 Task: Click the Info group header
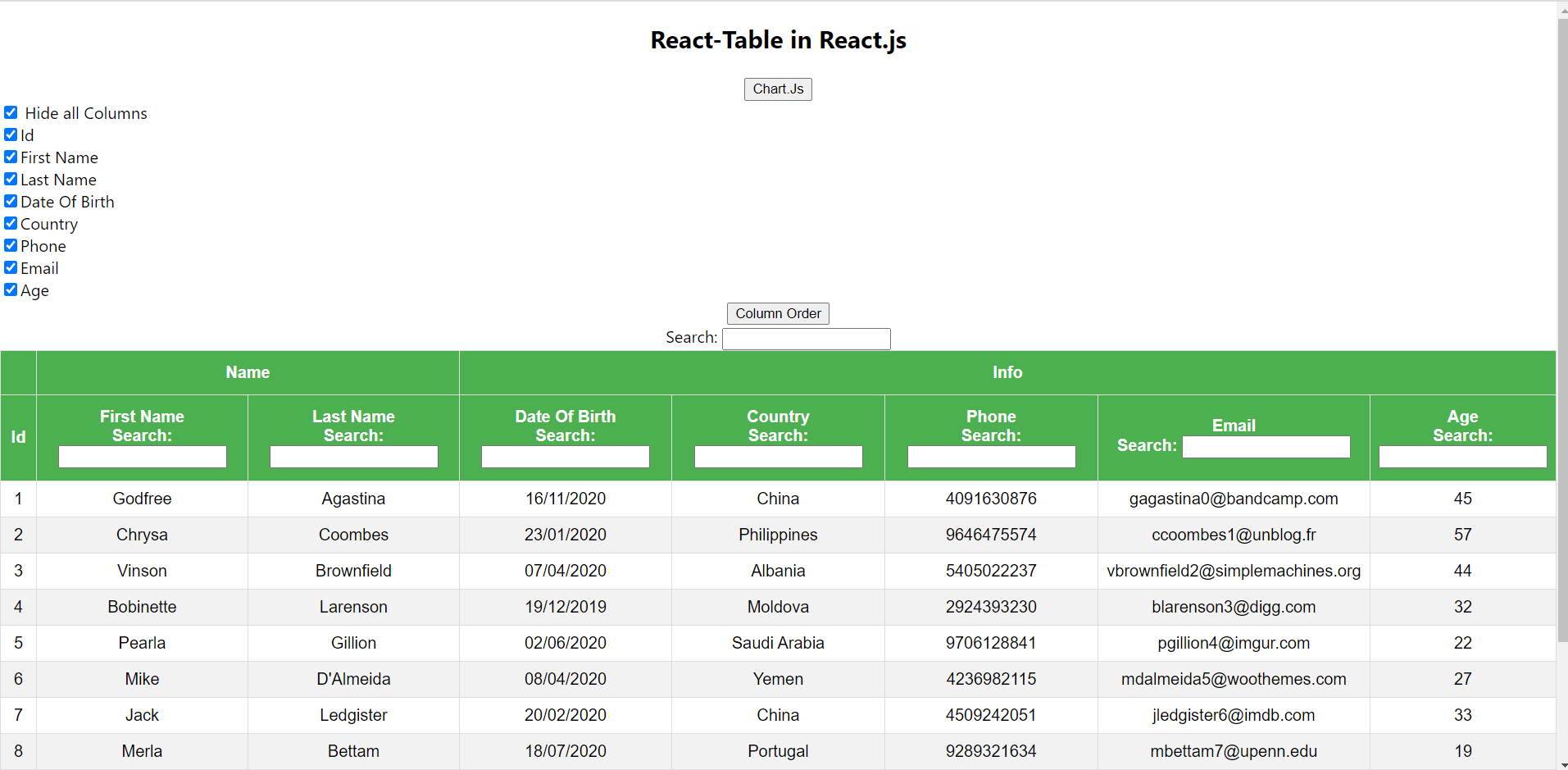(x=1007, y=372)
